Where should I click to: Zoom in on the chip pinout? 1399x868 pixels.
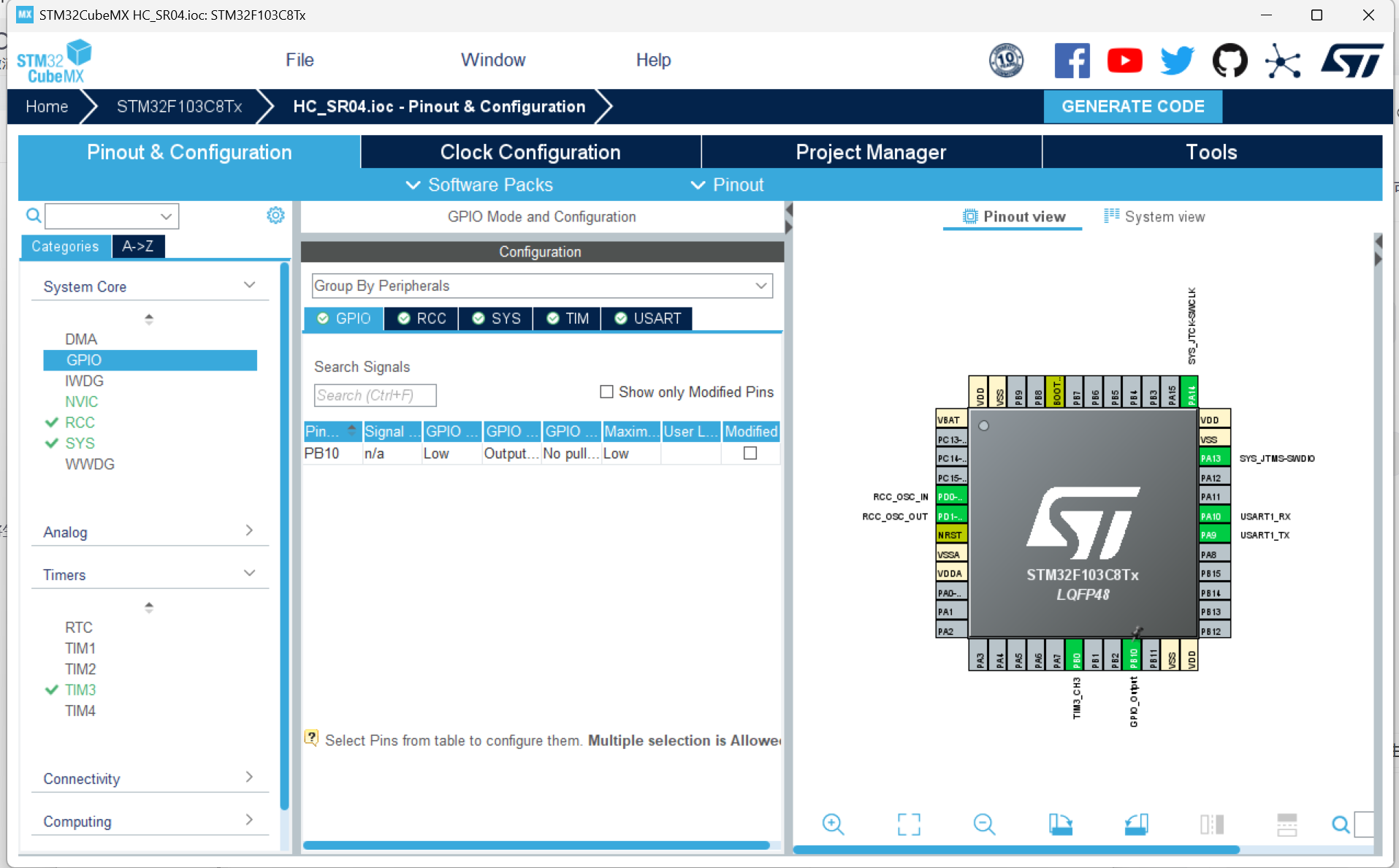coord(833,824)
